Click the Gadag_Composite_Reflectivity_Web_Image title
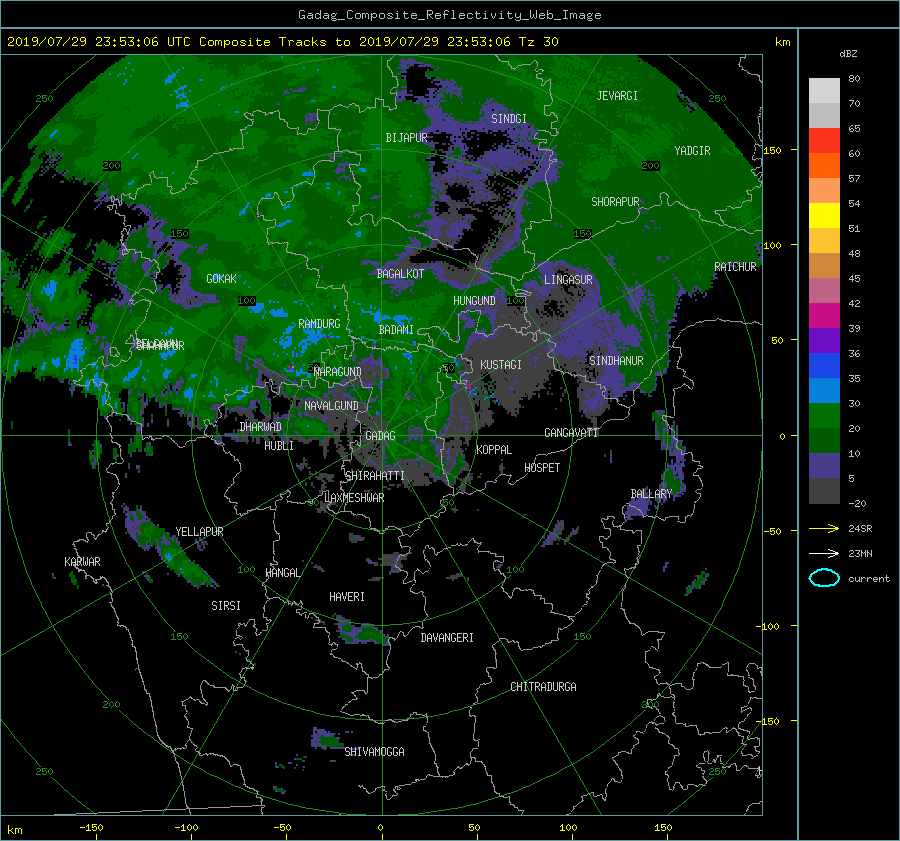The width and height of the screenshot is (900, 841). tap(449, 15)
